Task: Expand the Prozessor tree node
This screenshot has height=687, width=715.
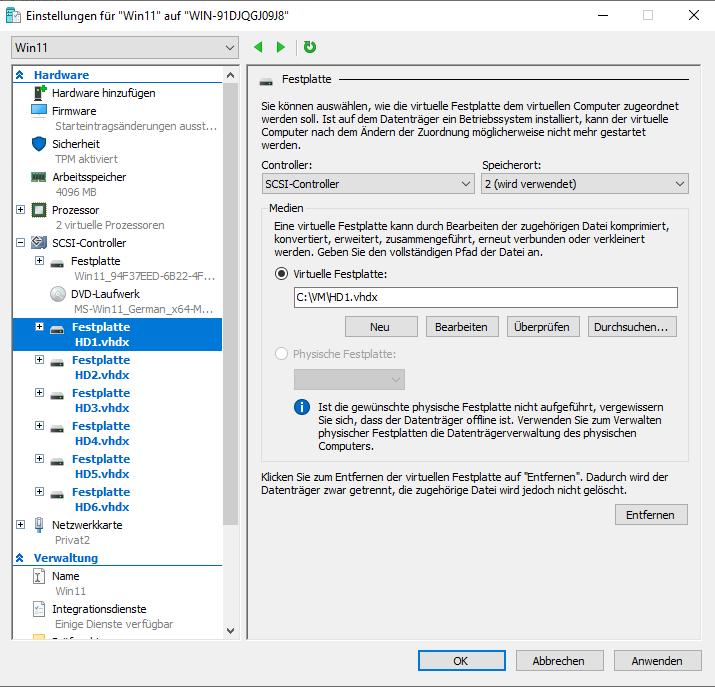Action: (21, 210)
